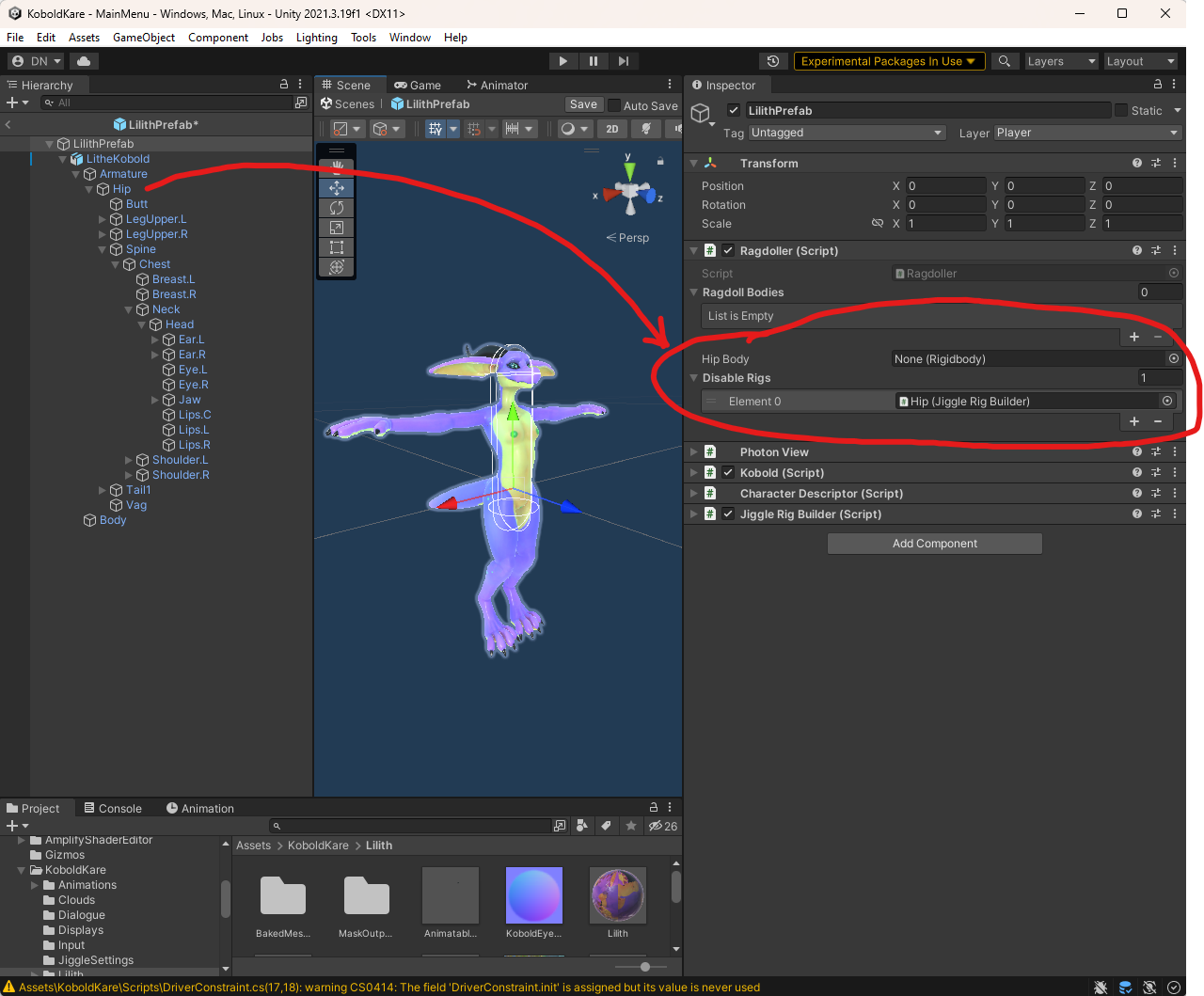
Task: Open the Layer Player dropdown
Action: [1088, 133]
